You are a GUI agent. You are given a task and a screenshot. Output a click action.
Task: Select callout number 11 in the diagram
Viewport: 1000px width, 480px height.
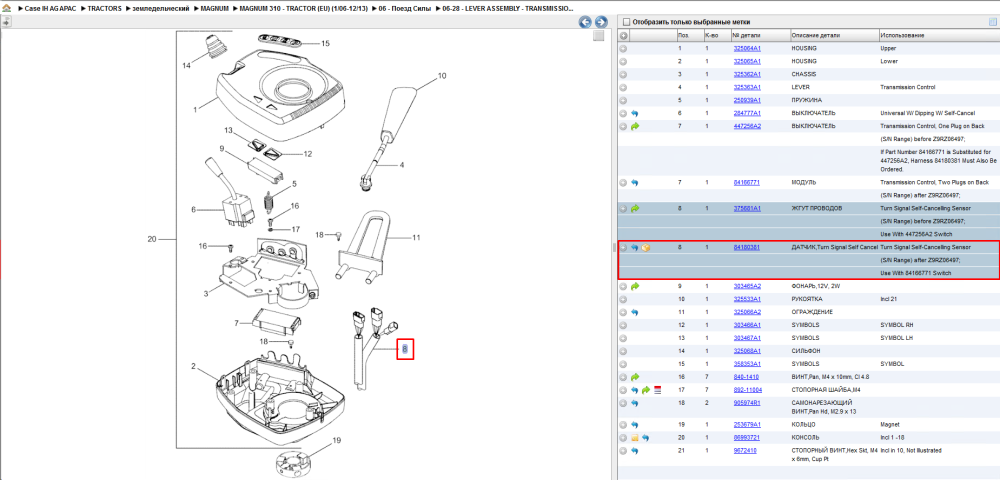click(416, 238)
